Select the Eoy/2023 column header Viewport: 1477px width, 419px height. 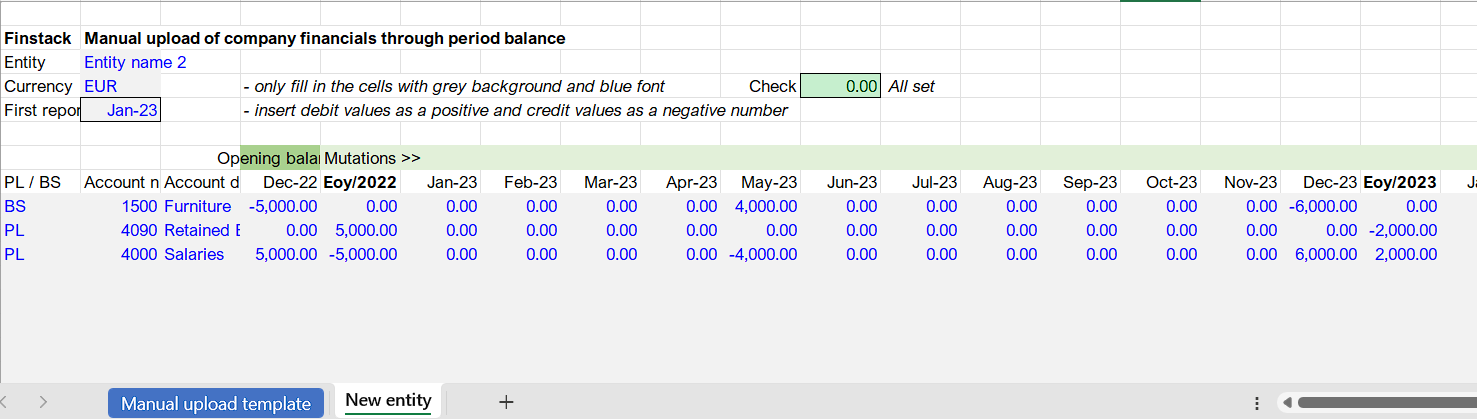(1400, 182)
